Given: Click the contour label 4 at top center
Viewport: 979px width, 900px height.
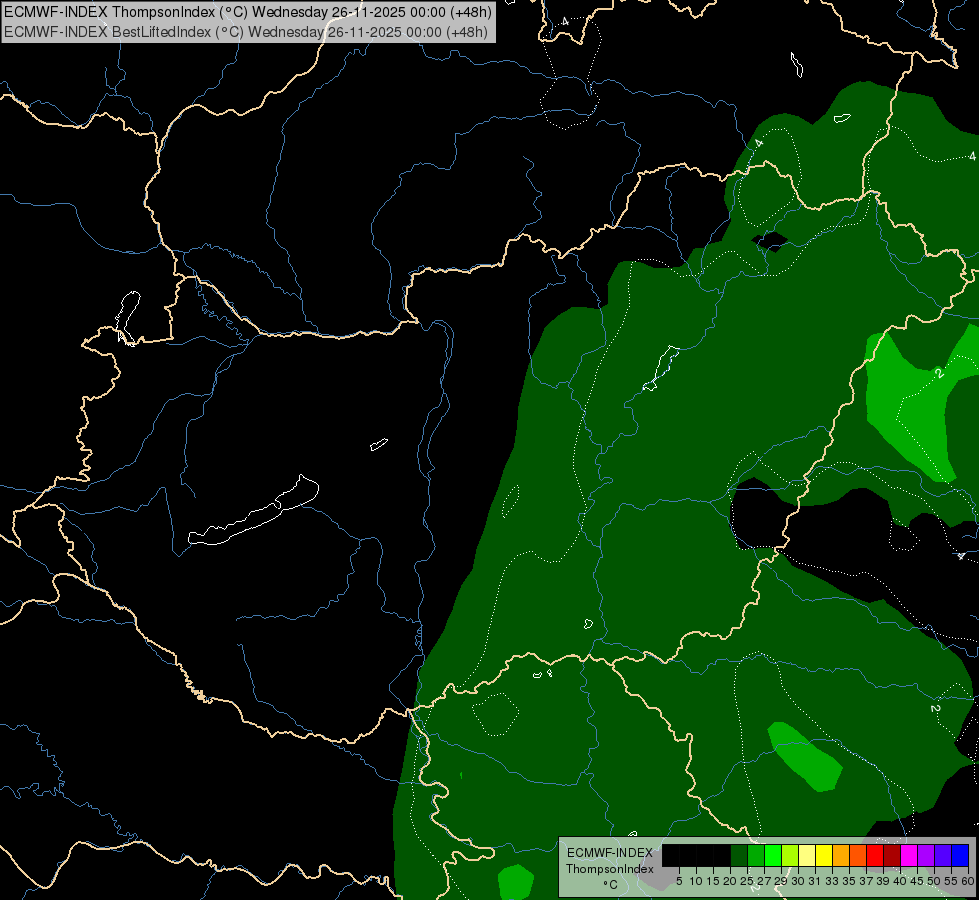Looking at the screenshot, I should point(564,20).
